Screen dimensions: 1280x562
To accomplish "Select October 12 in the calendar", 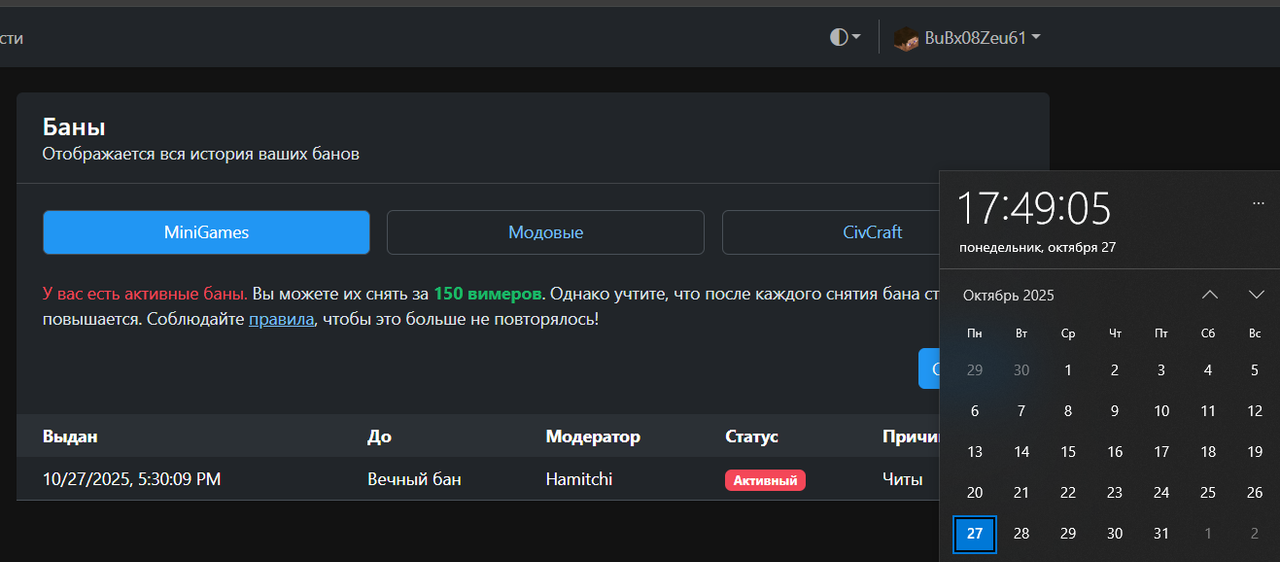I will [1255, 411].
